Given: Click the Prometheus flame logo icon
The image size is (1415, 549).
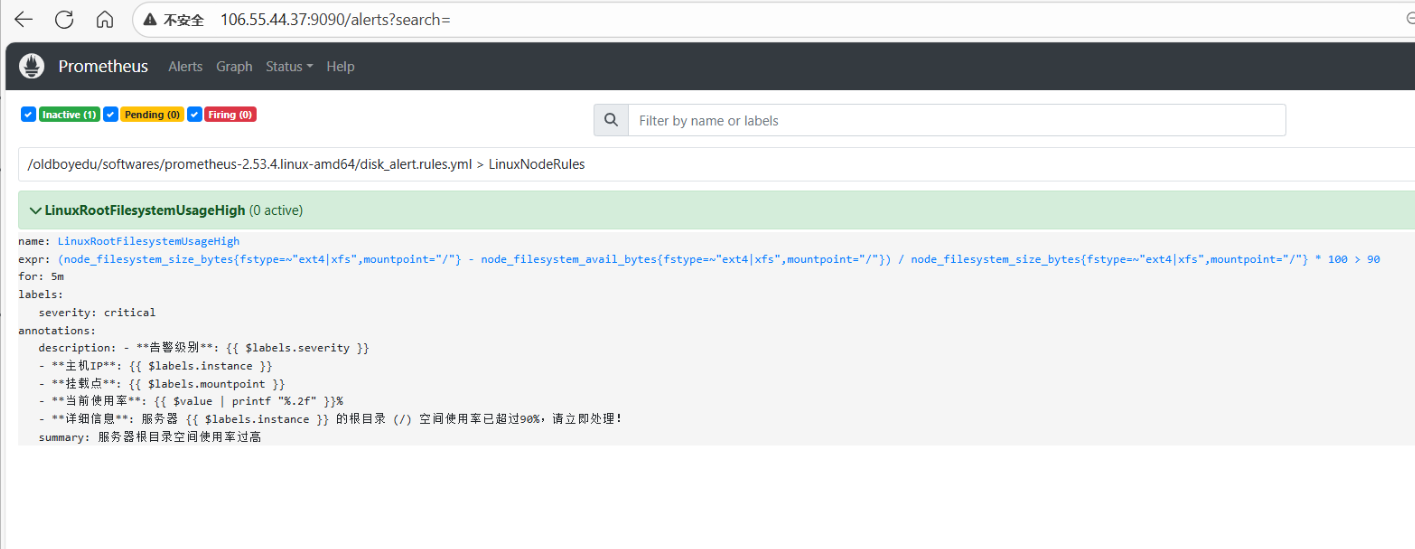Looking at the screenshot, I should click(x=31, y=67).
